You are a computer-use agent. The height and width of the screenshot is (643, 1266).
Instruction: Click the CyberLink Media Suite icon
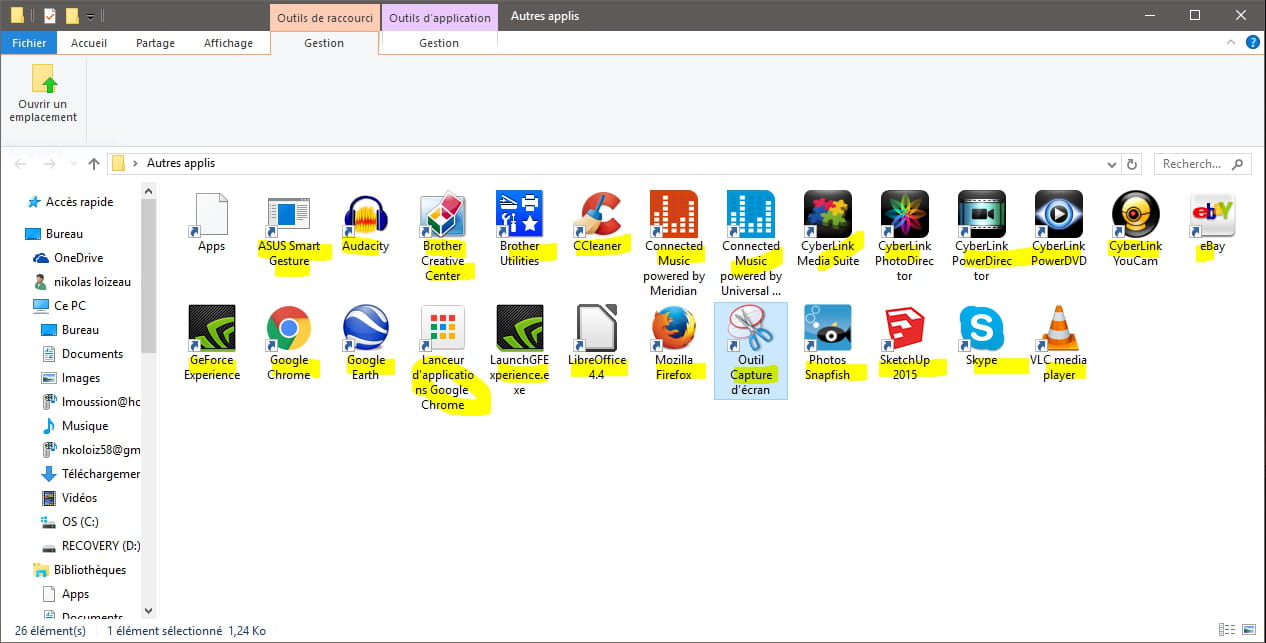827,214
